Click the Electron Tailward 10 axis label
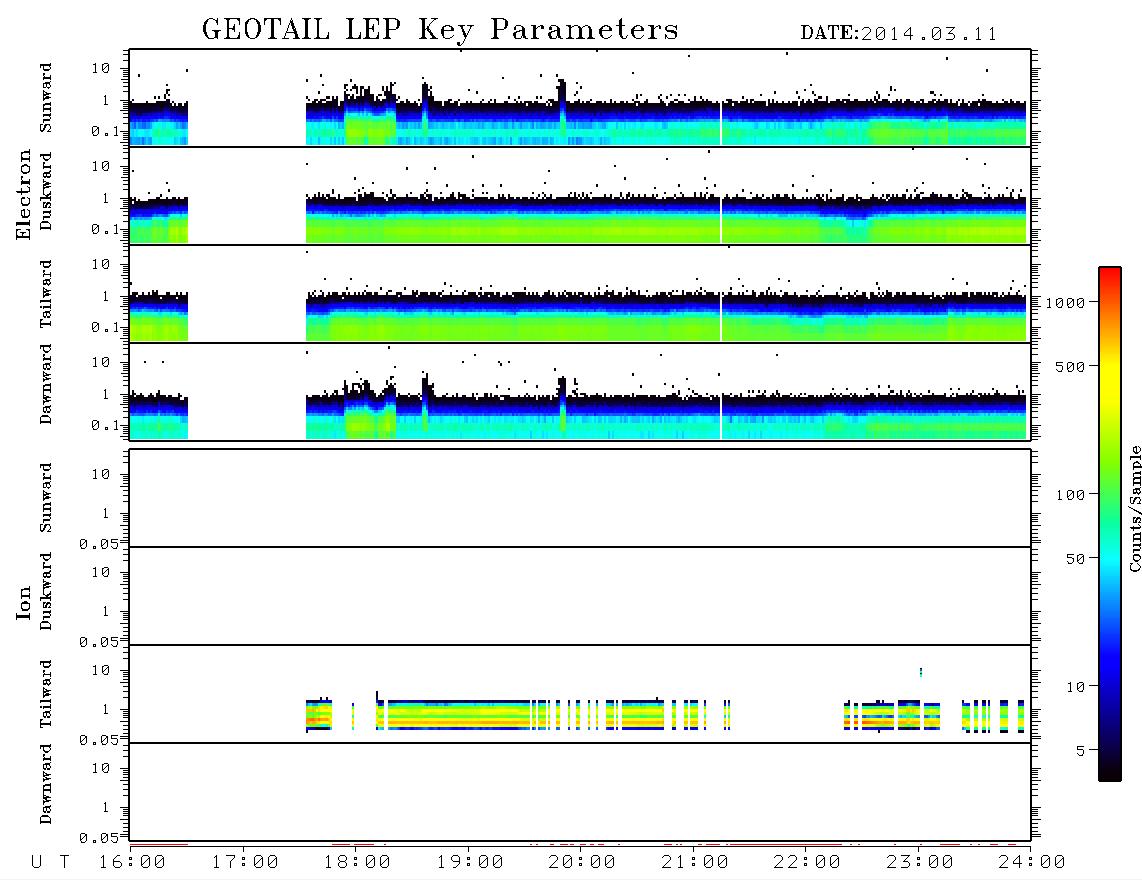 (x=100, y=264)
